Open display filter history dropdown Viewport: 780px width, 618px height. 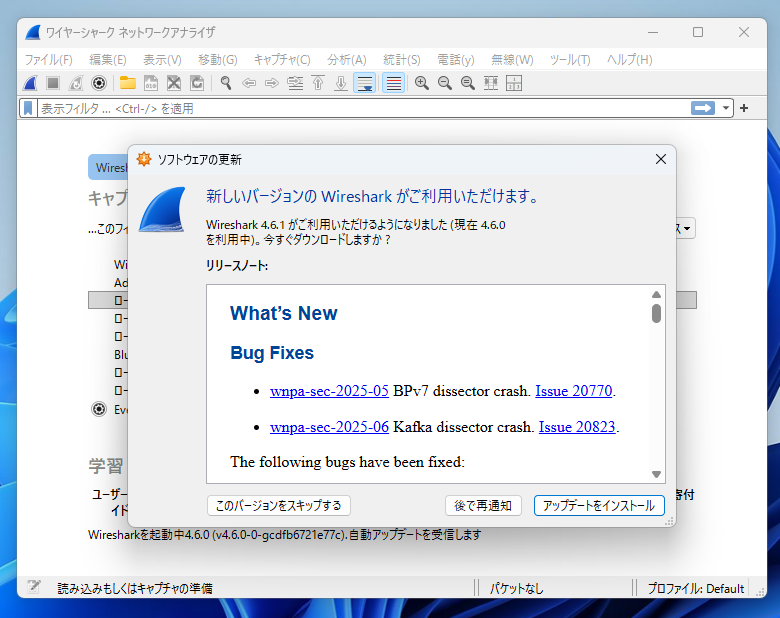coord(726,108)
